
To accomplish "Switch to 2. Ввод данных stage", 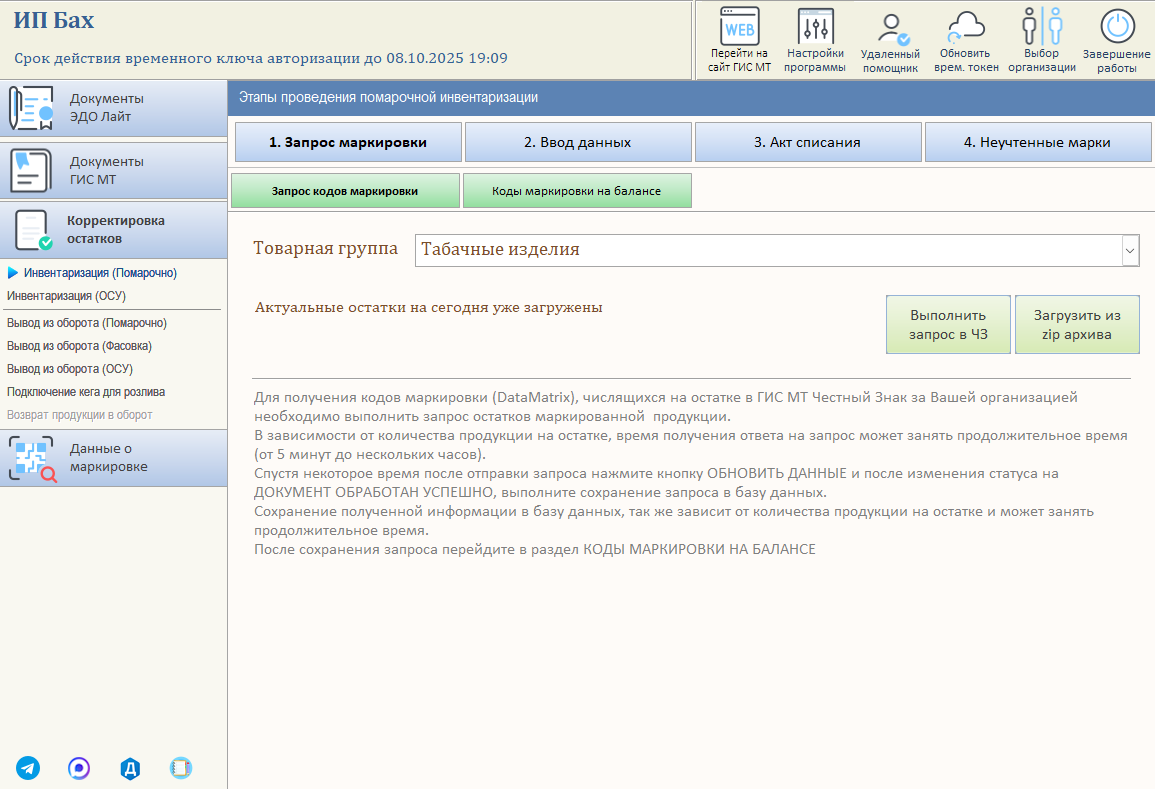I will [578, 142].
